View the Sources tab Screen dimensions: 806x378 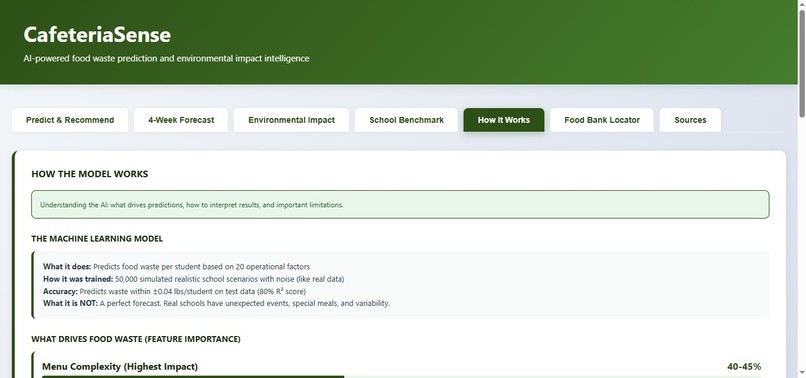click(x=690, y=120)
